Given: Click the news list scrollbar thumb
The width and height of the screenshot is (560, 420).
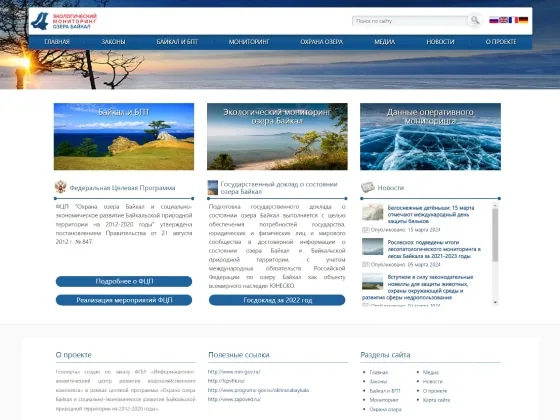Looking at the screenshot, I should (x=495, y=235).
